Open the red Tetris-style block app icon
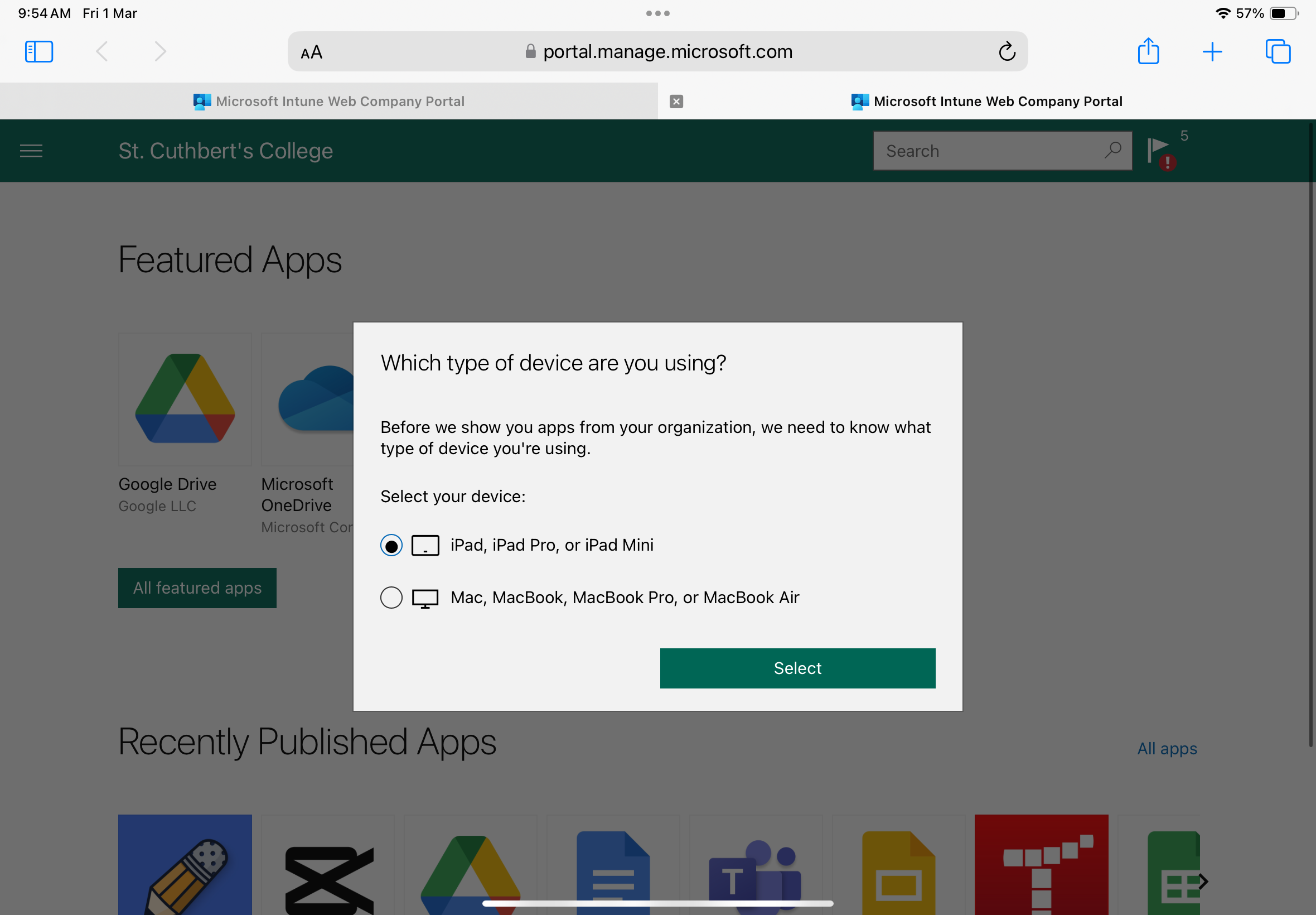The width and height of the screenshot is (1316, 915). (1042, 865)
